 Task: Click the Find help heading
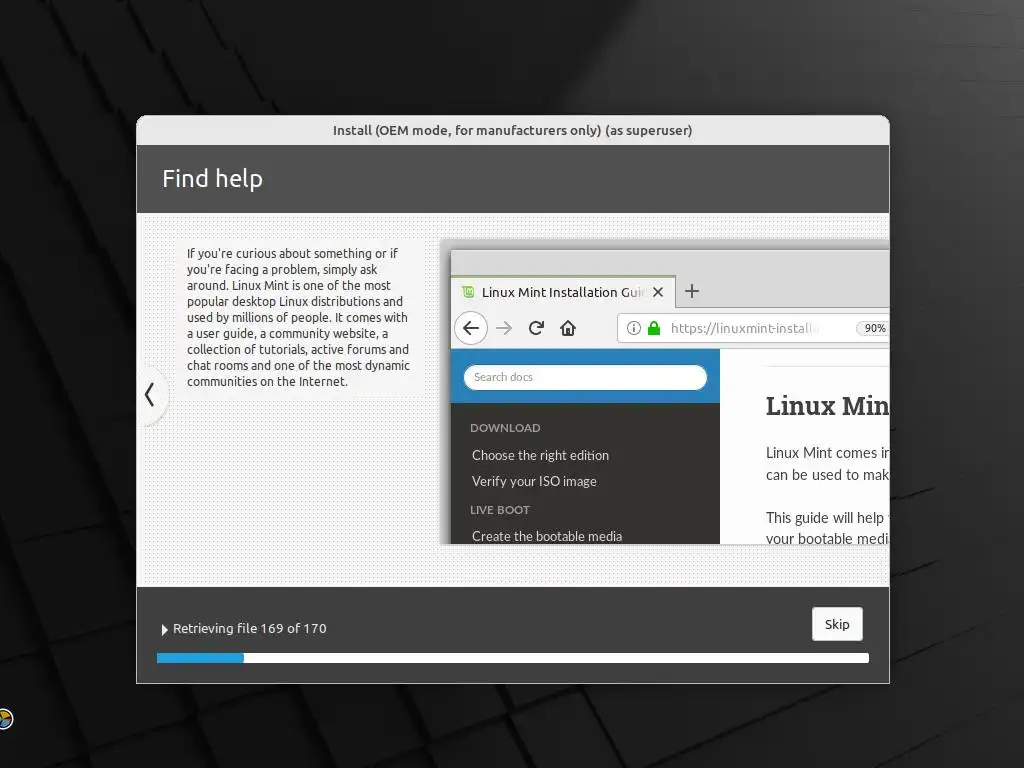coord(212,179)
